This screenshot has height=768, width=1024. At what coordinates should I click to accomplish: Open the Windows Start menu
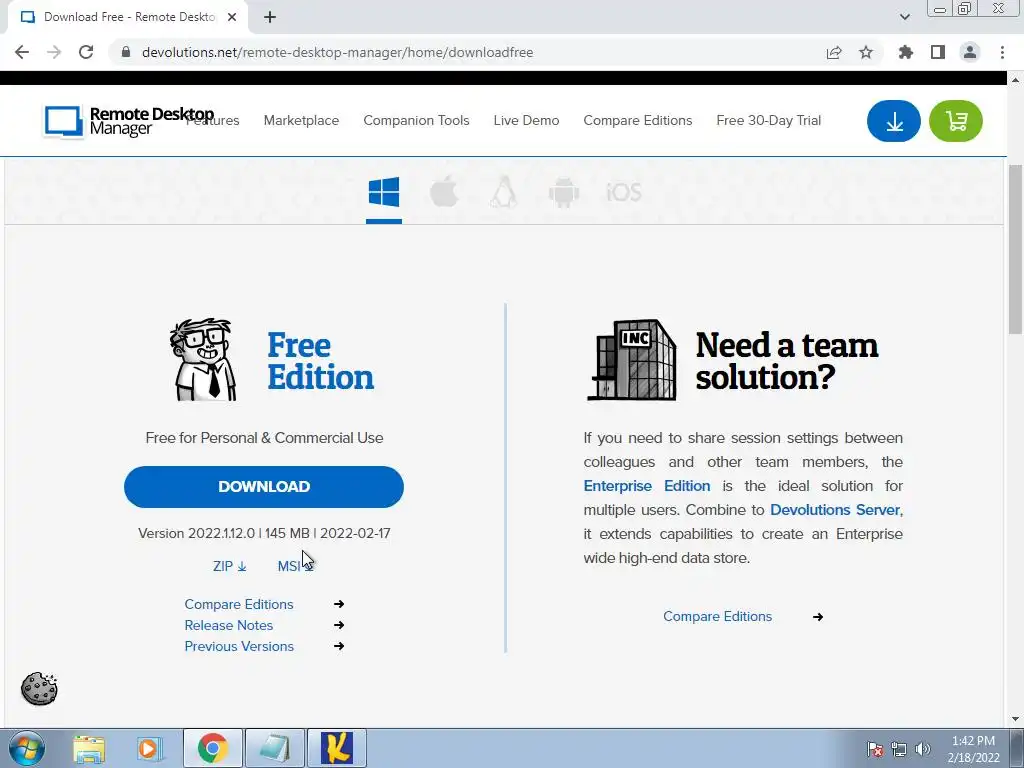click(27, 748)
